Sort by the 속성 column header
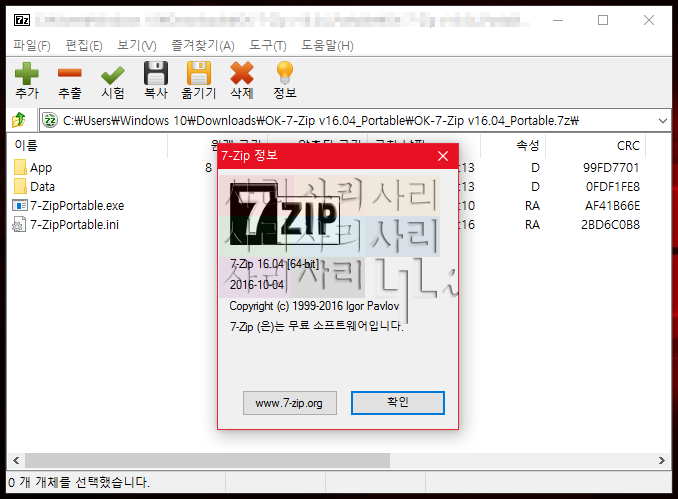 [x=528, y=145]
